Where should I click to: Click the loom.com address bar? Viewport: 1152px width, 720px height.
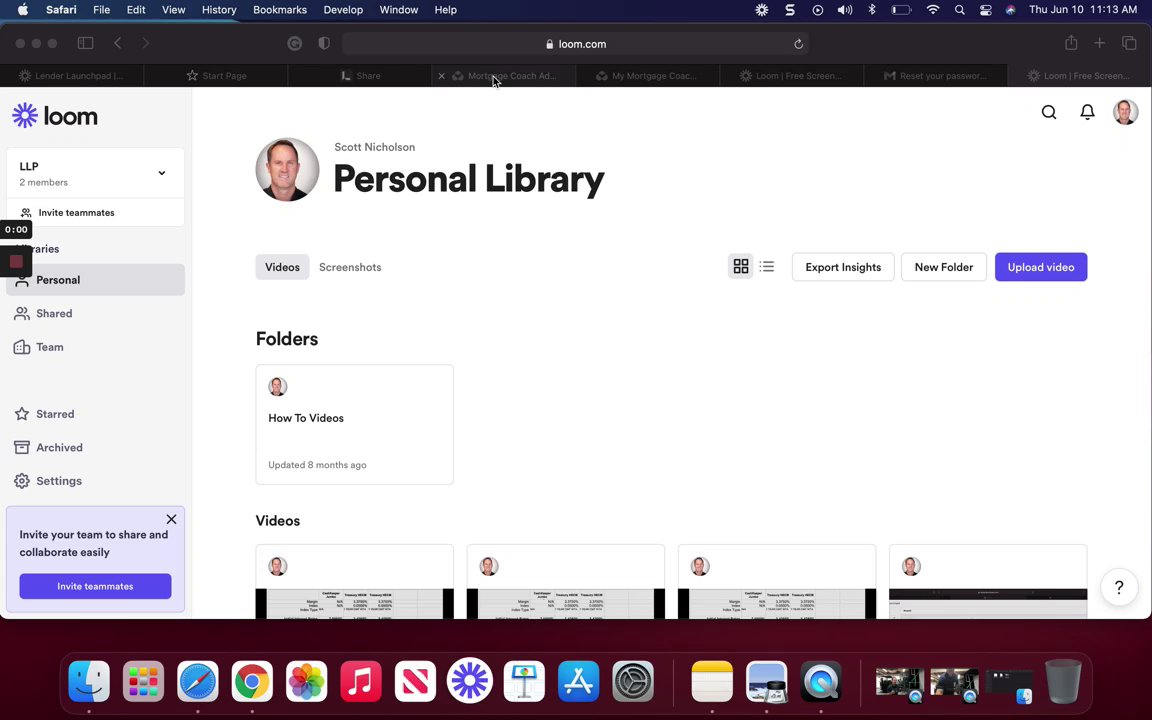(x=575, y=43)
